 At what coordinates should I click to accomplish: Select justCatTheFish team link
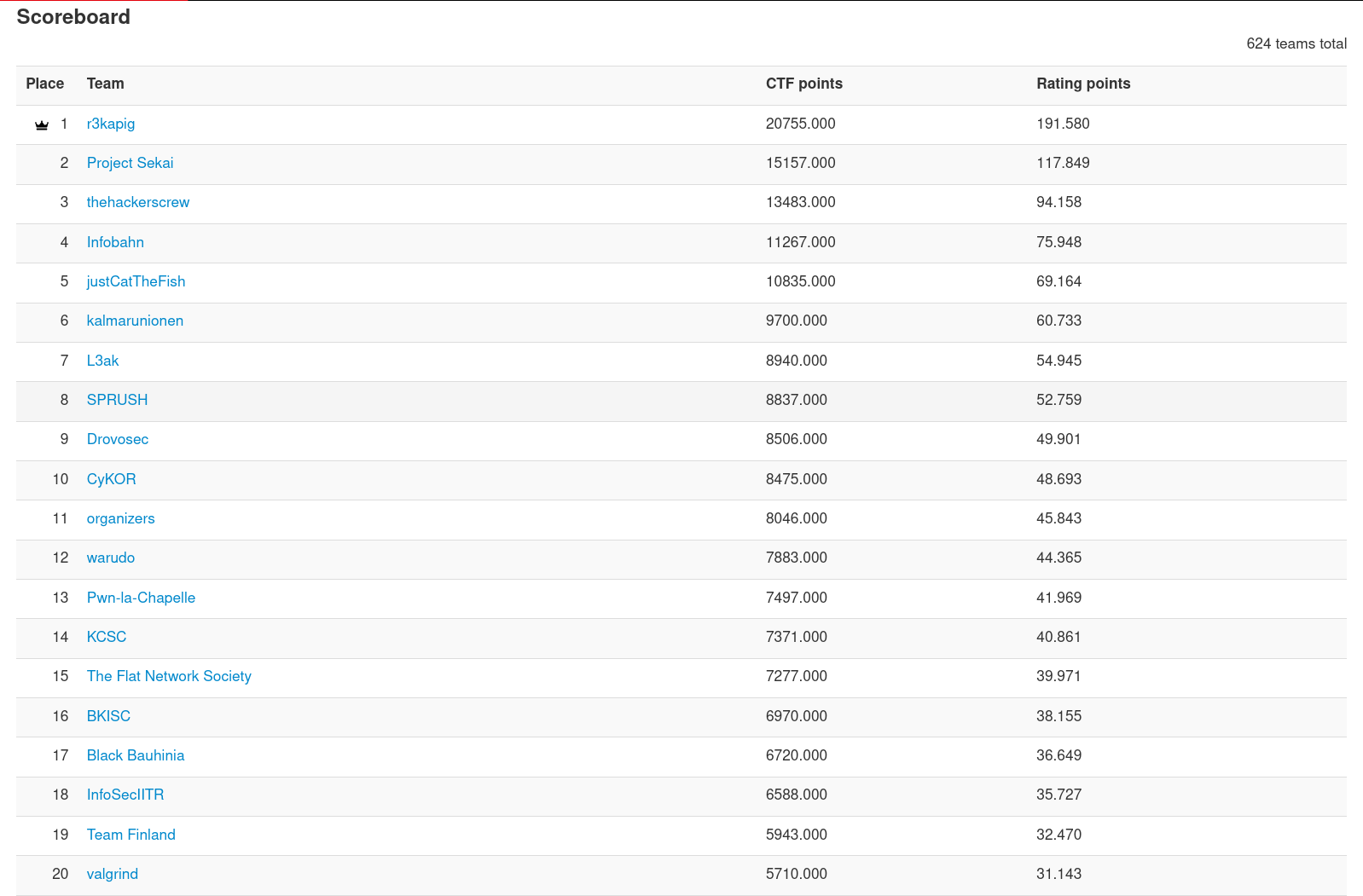click(136, 281)
